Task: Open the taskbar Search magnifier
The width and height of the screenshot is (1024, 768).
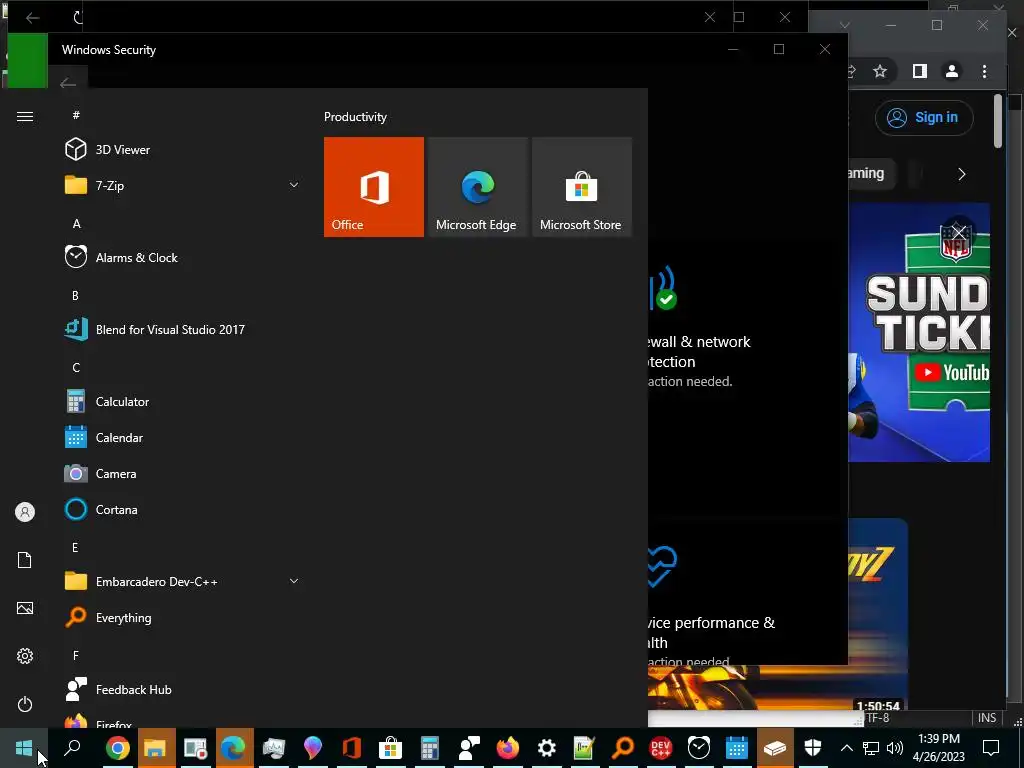Action: 72,748
